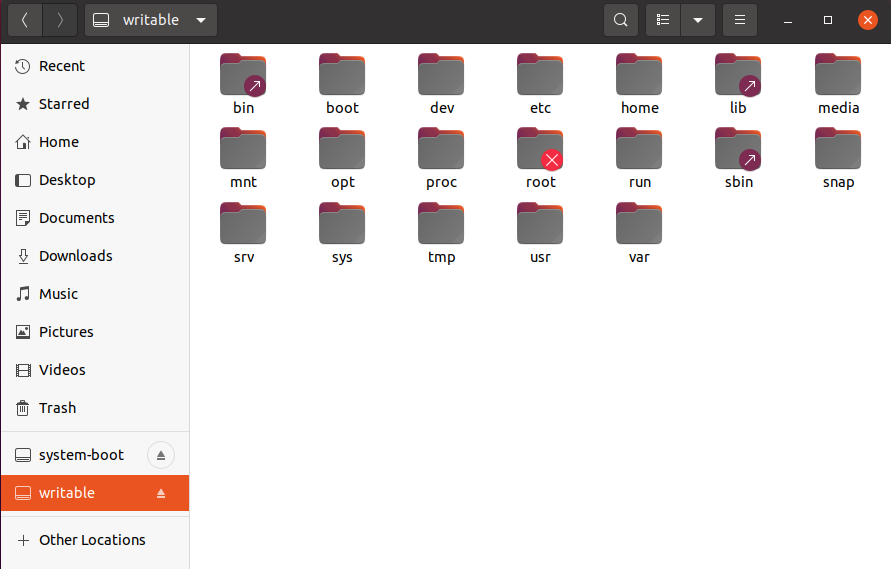Eject the writable volume

pyautogui.click(x=161, y=493)
